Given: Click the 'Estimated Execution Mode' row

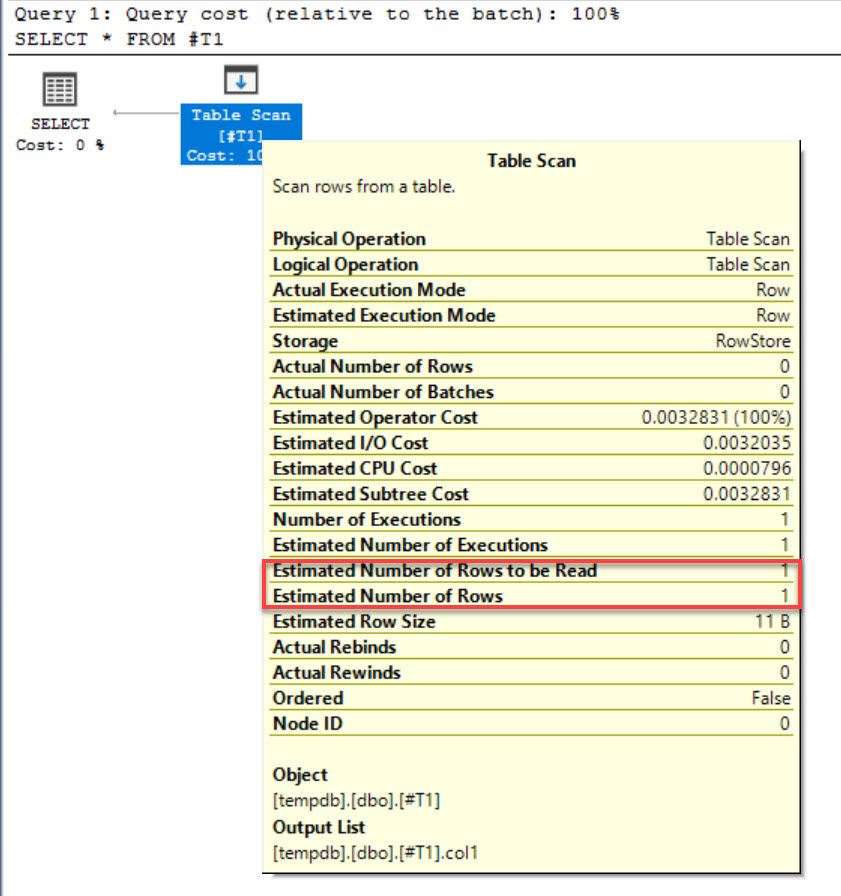Looking at the screenshot, I should coord(531,315).
